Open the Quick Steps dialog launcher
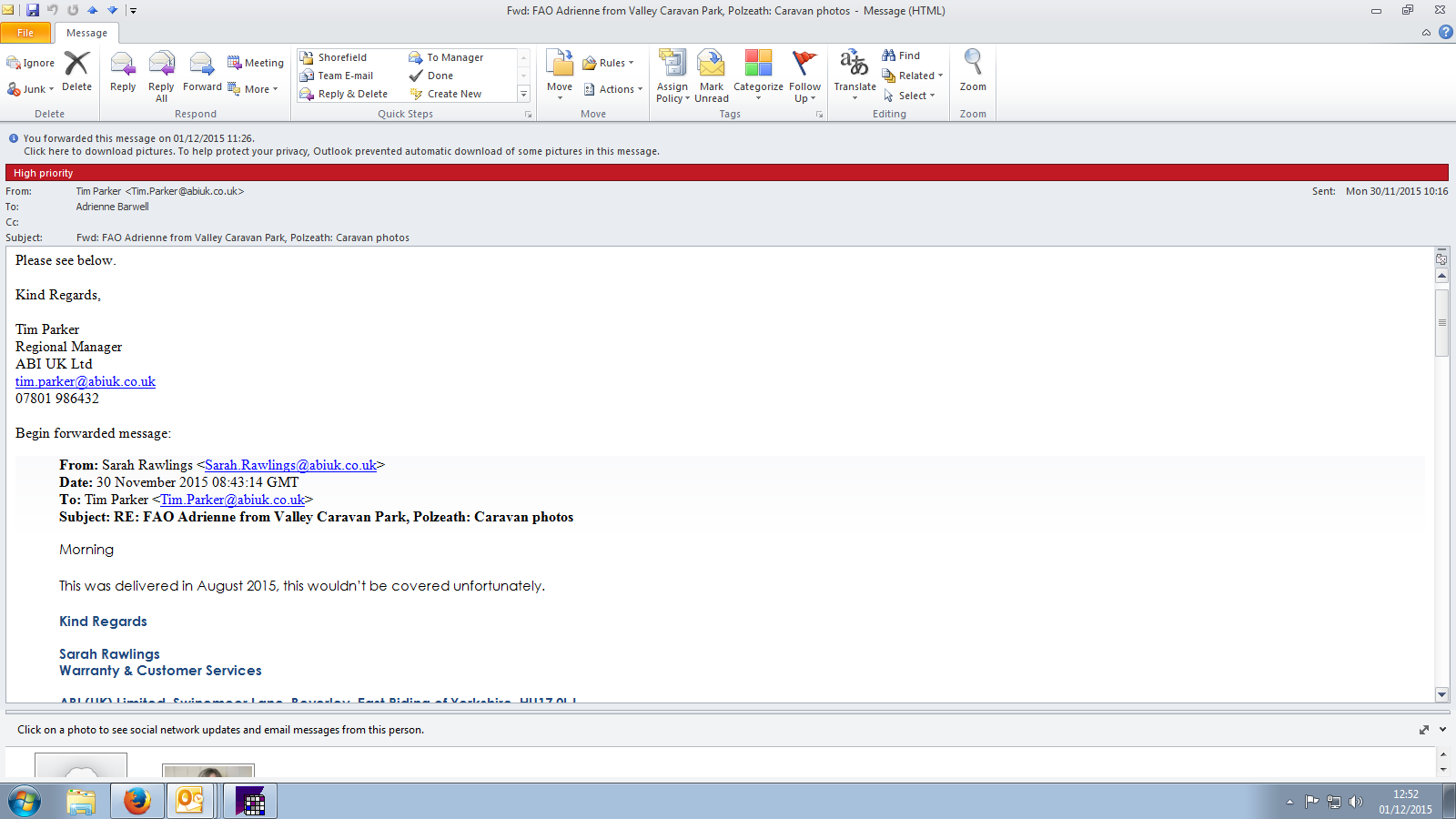Image resolution: width=1456 pixels, height=819 pixels. 528,115
